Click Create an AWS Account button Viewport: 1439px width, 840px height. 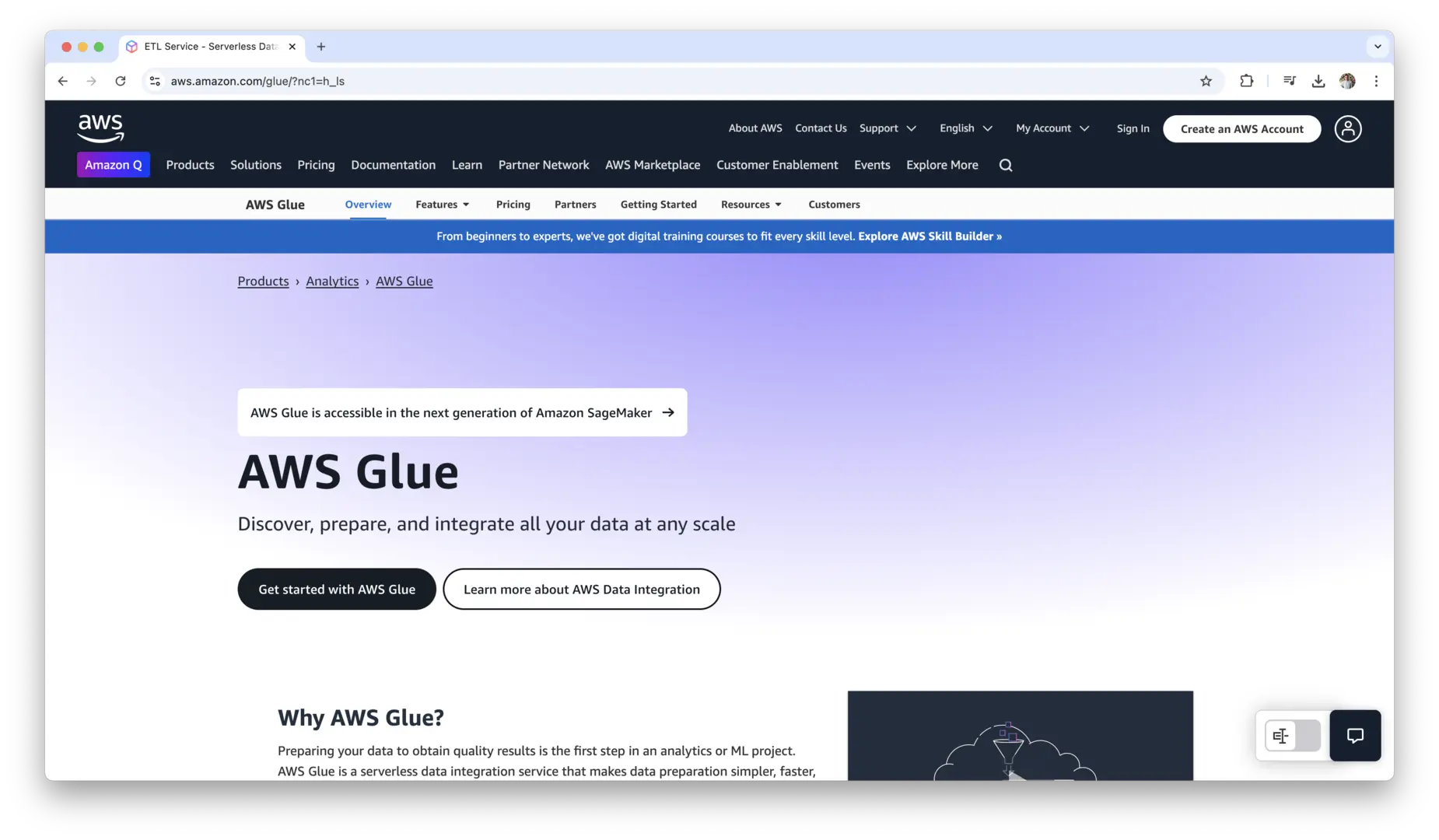[x=1241, y=129]
